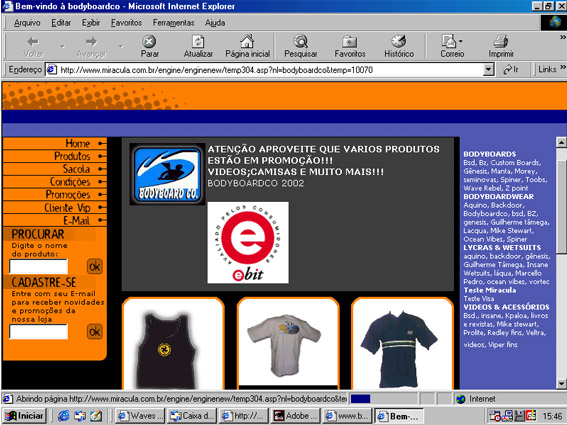
Task: Expand the address bar dropdown
Action: tap(489, 69)
